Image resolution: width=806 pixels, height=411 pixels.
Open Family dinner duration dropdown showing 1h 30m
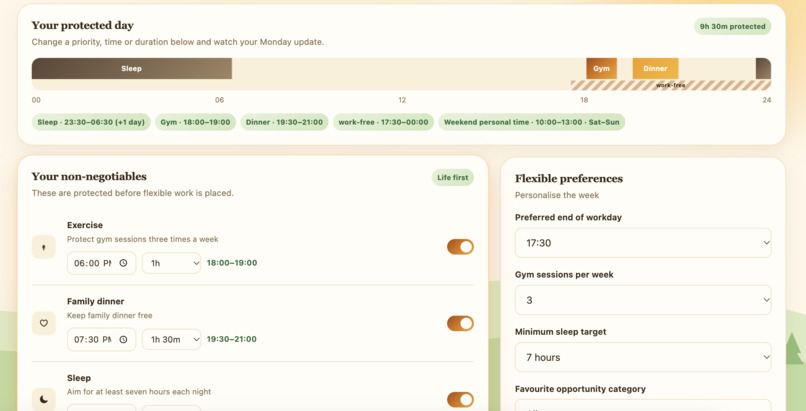pyautogui.click(x=171, y=340)
